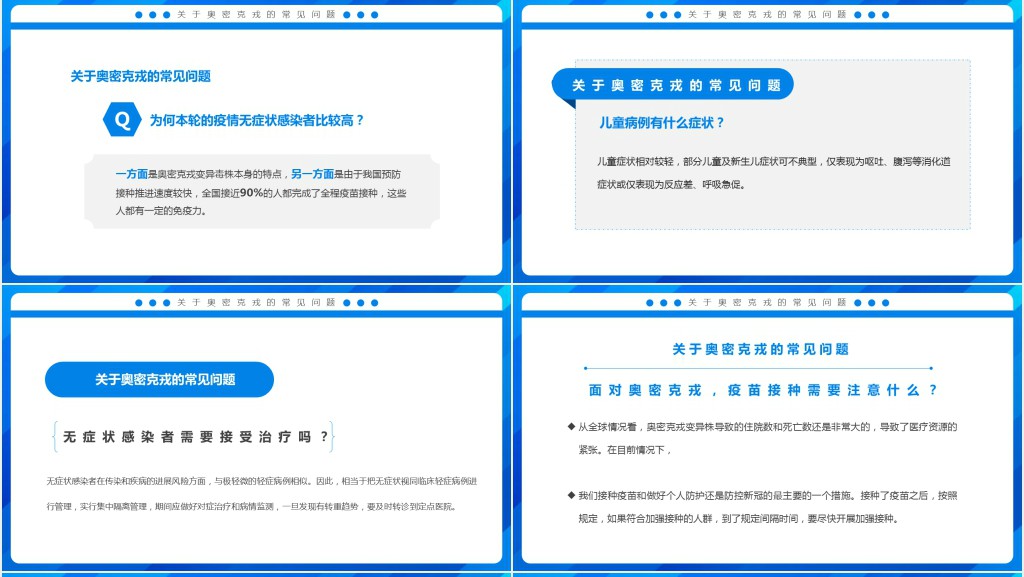
Task: Click the three dots left of the bottom-right slide header
Action: point(662,303)
